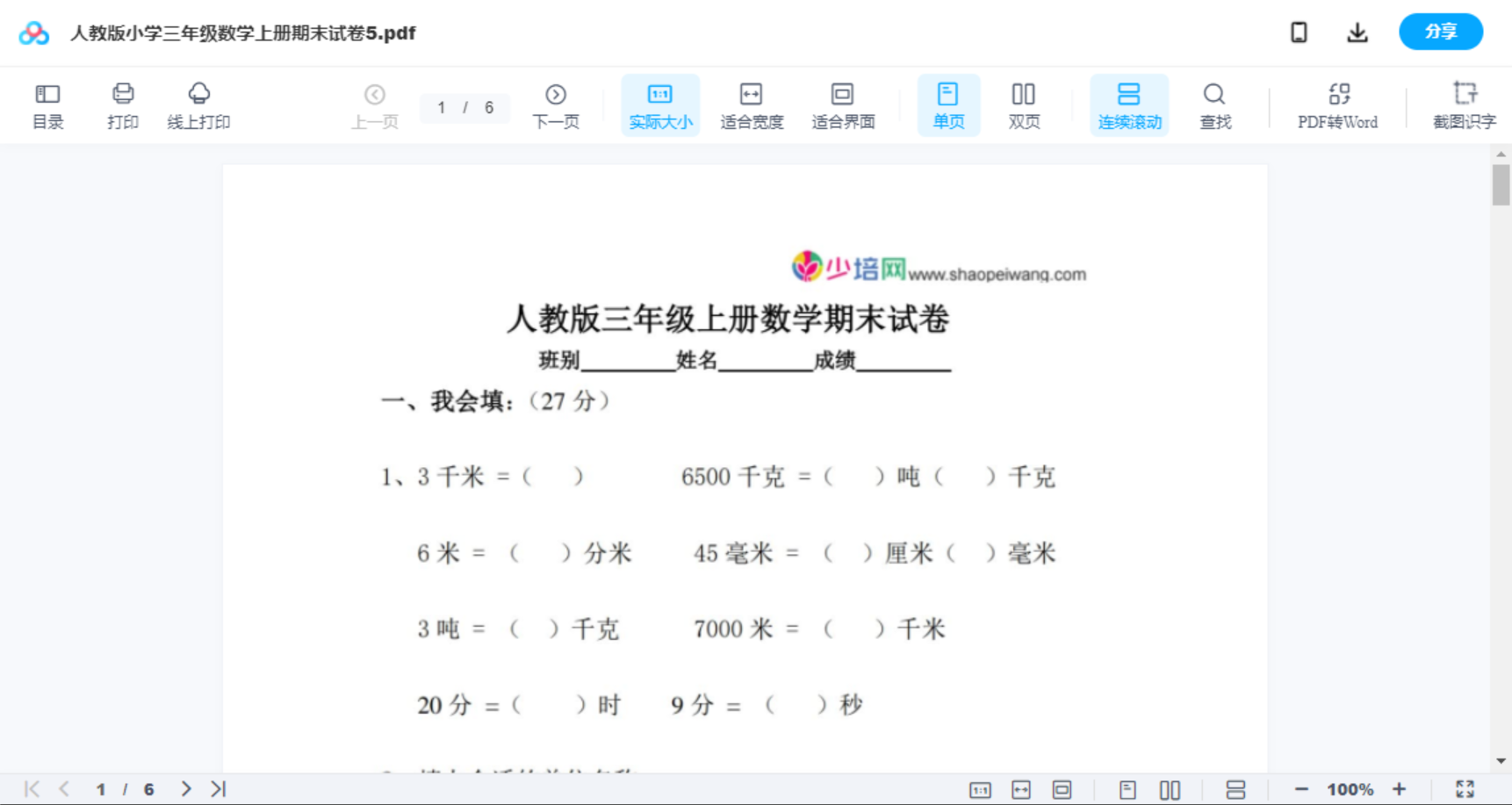Jump to last page using bottom skip arrow
Image resolution: width=1512 pixels, height=805 pixels.
(x=218, y=788)
